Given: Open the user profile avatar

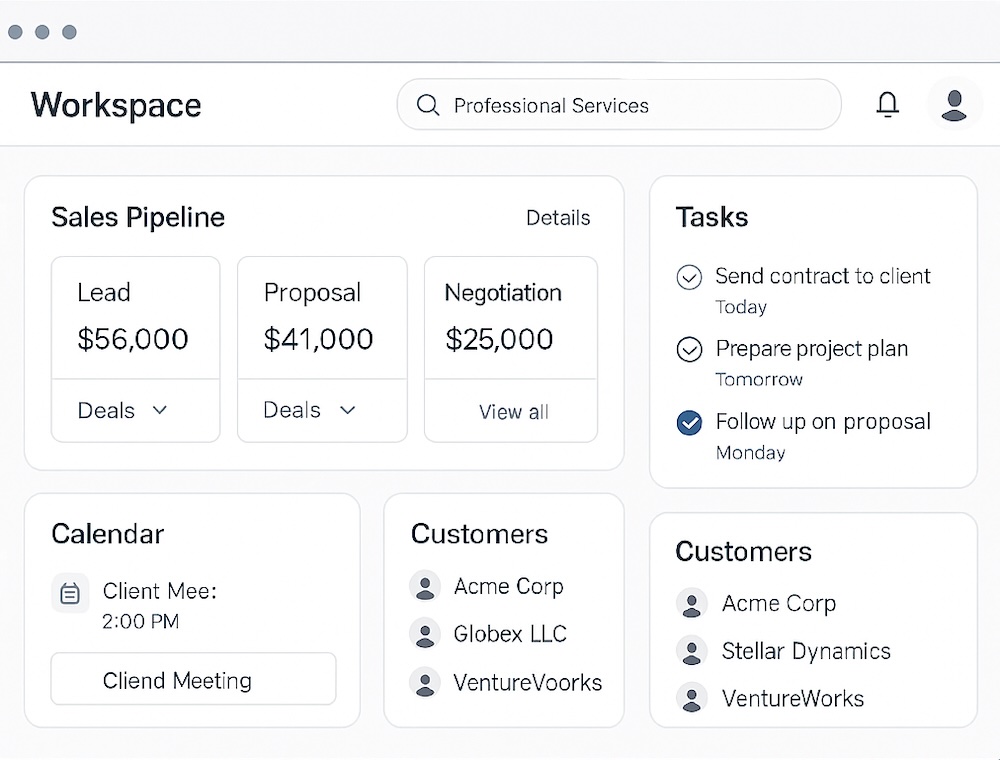Looking at the screenshot, I should [954, 105].
